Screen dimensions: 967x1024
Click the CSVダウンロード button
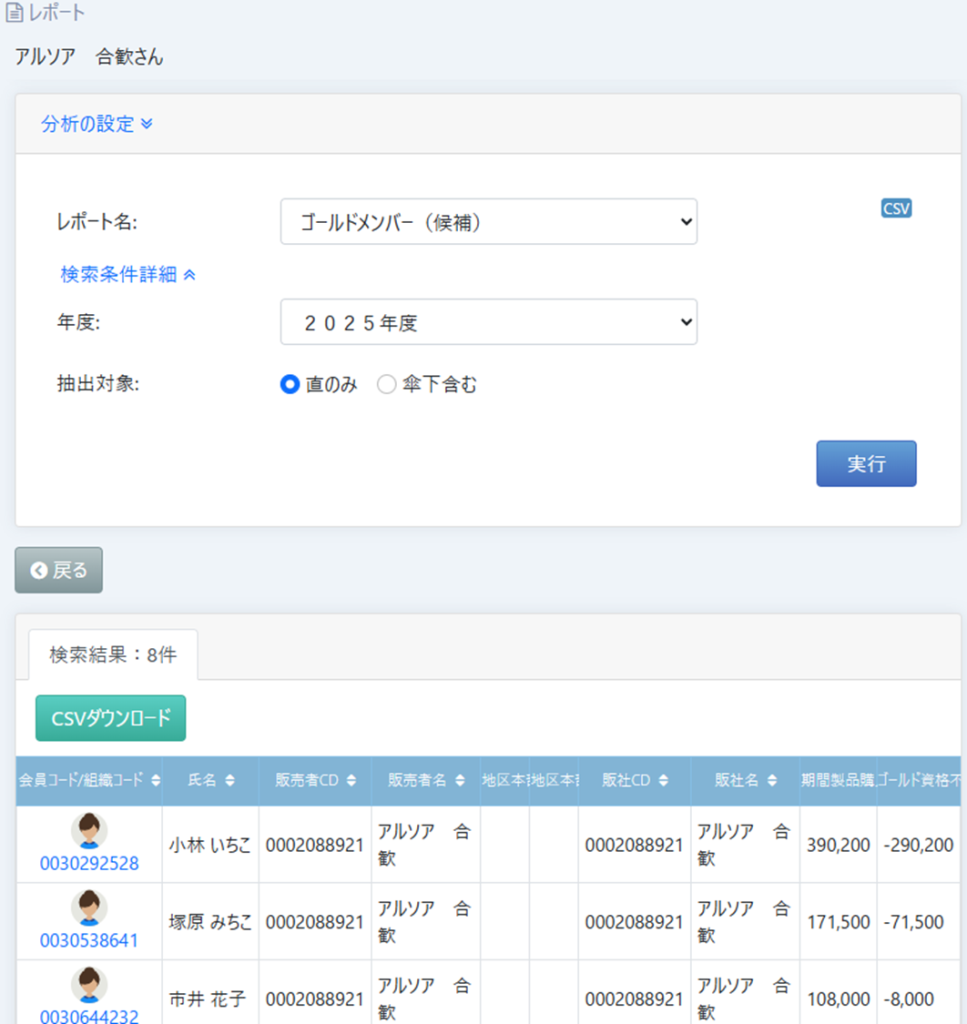click(x=111, y=718)
